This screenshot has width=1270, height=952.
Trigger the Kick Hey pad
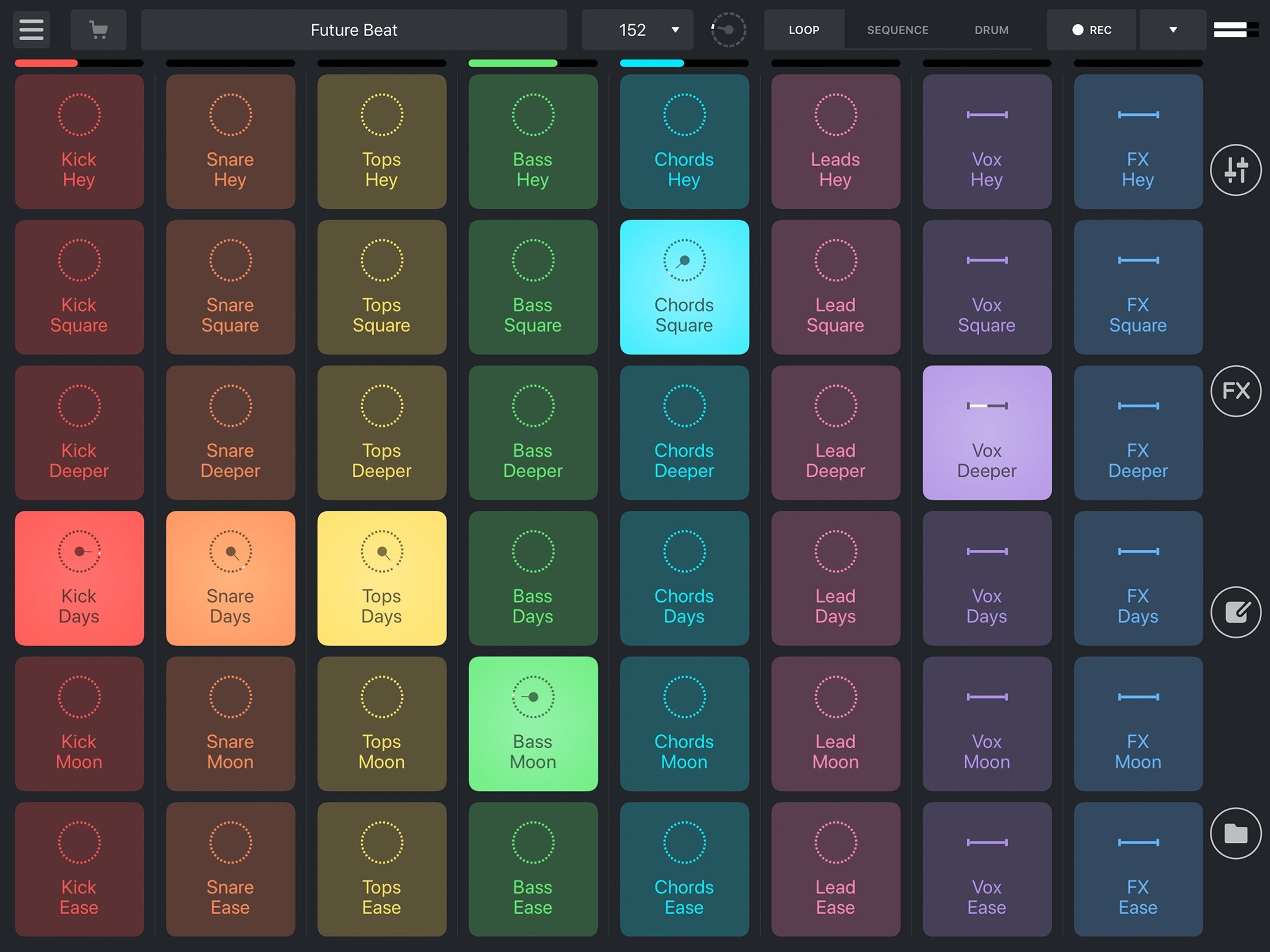point(79,142)
